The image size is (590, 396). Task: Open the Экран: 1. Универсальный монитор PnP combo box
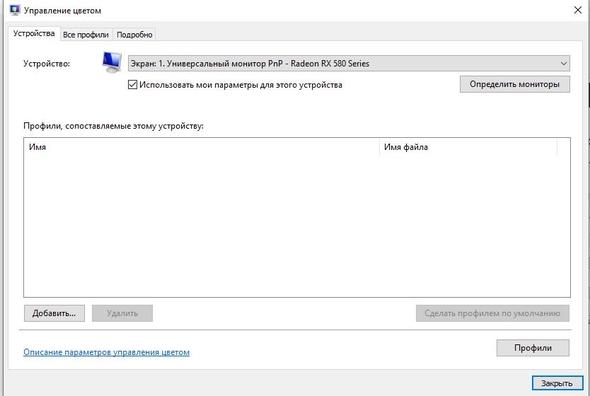pyautogui.click(x=348, y=64)
